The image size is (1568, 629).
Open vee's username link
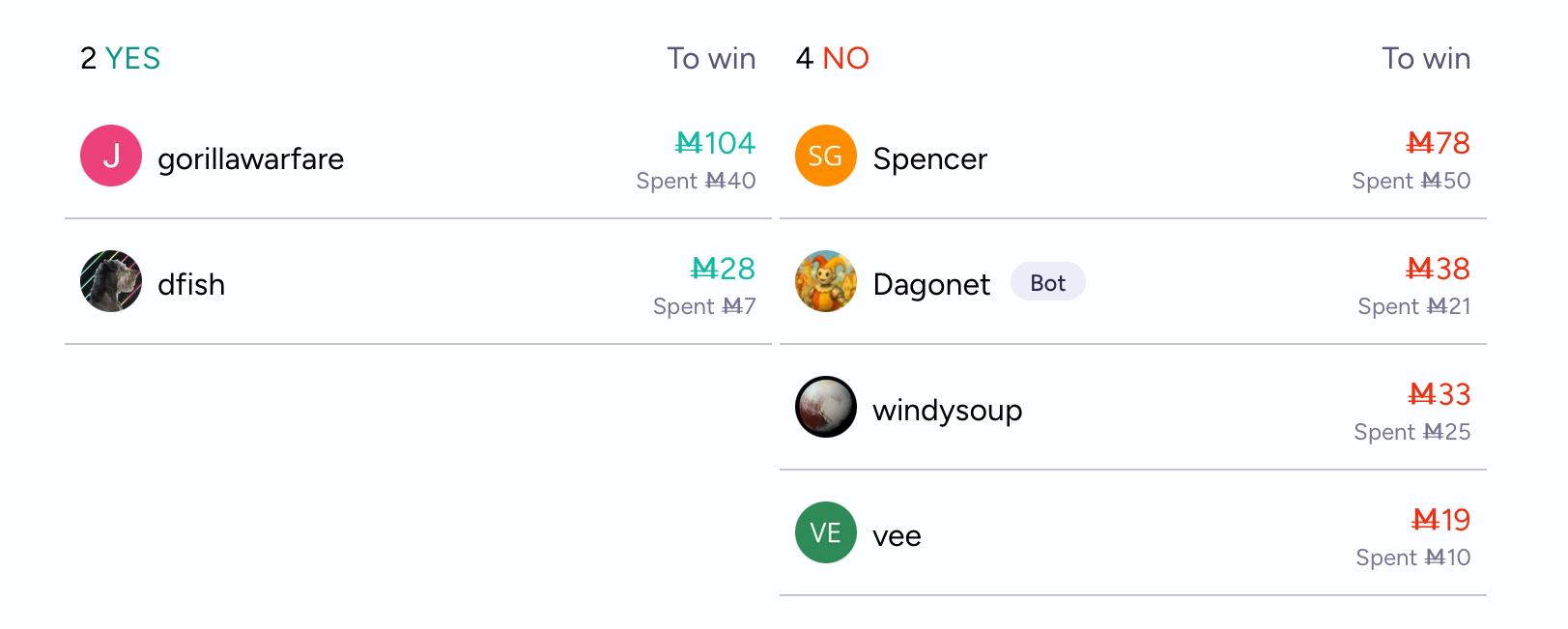(x=897, y=535)
